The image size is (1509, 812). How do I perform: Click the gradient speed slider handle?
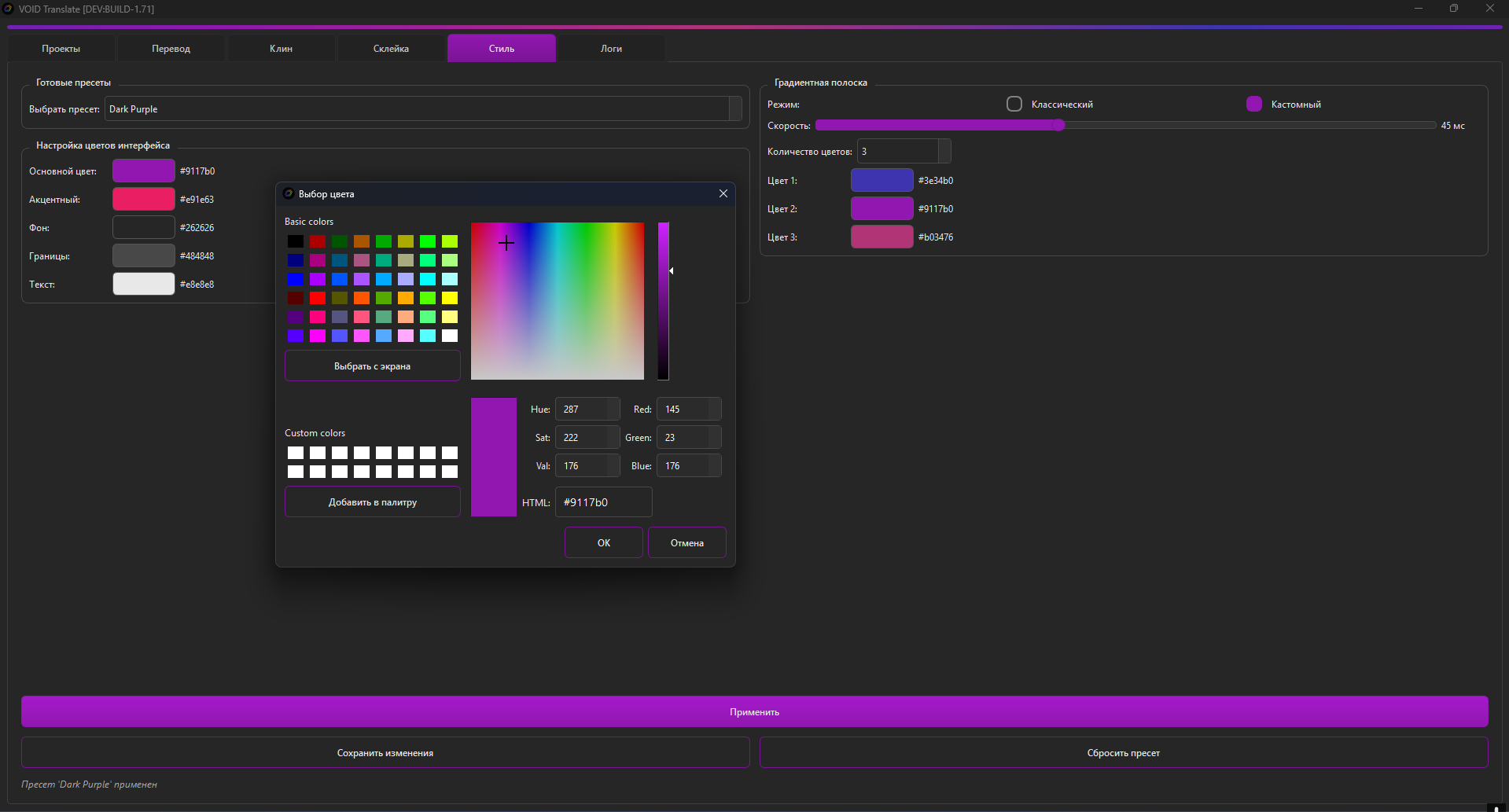click(1058, 126)
